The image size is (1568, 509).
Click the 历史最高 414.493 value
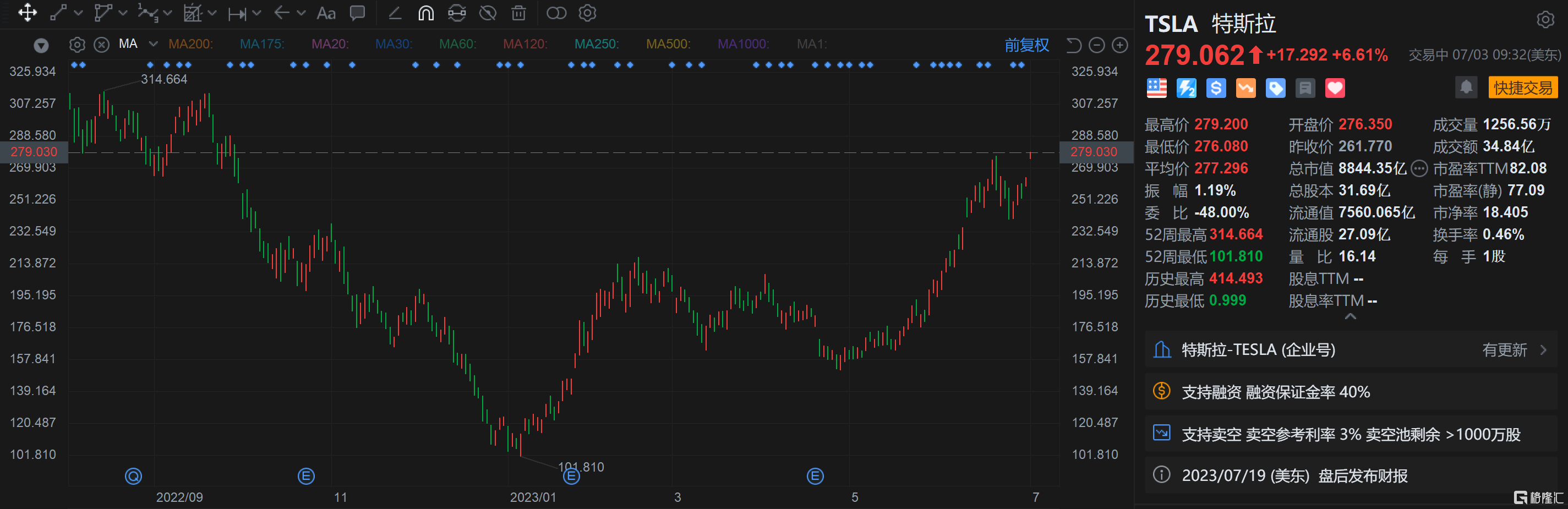[x=1236, y=278]
